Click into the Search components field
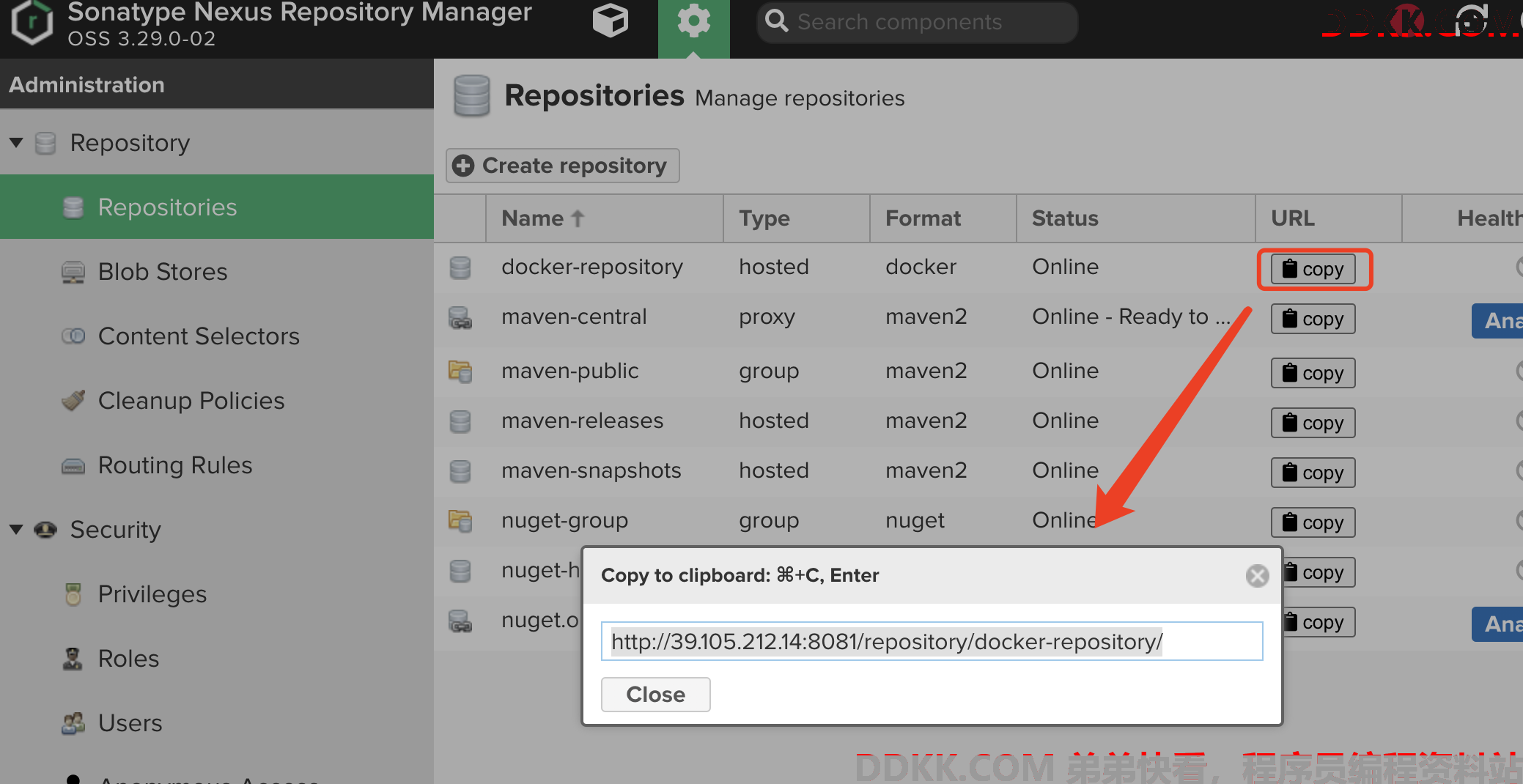 pyautogui.click(x=918, y=22)
